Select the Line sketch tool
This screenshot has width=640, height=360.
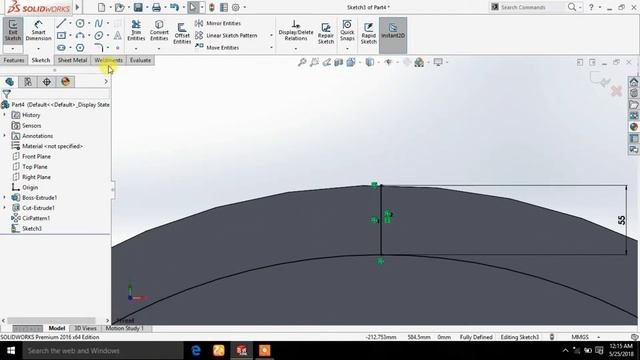point(61,23)
